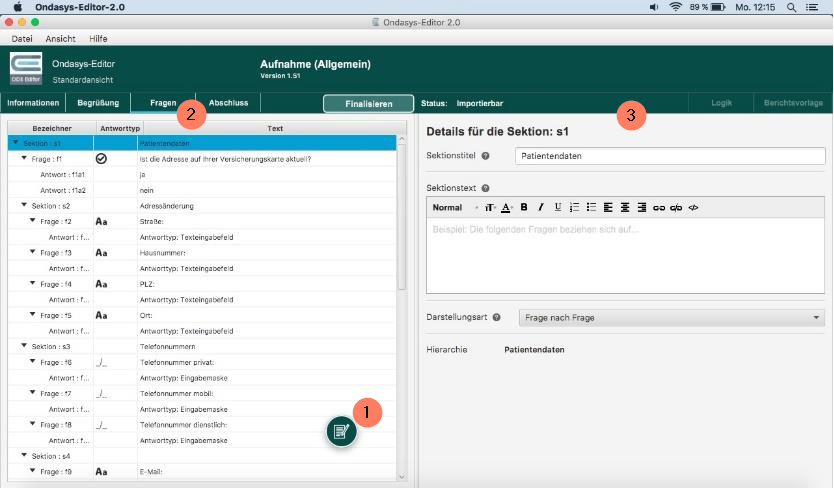Click into the Sektionstext editor area
Viewport: 834px width, 490px height.
point(626,255)
